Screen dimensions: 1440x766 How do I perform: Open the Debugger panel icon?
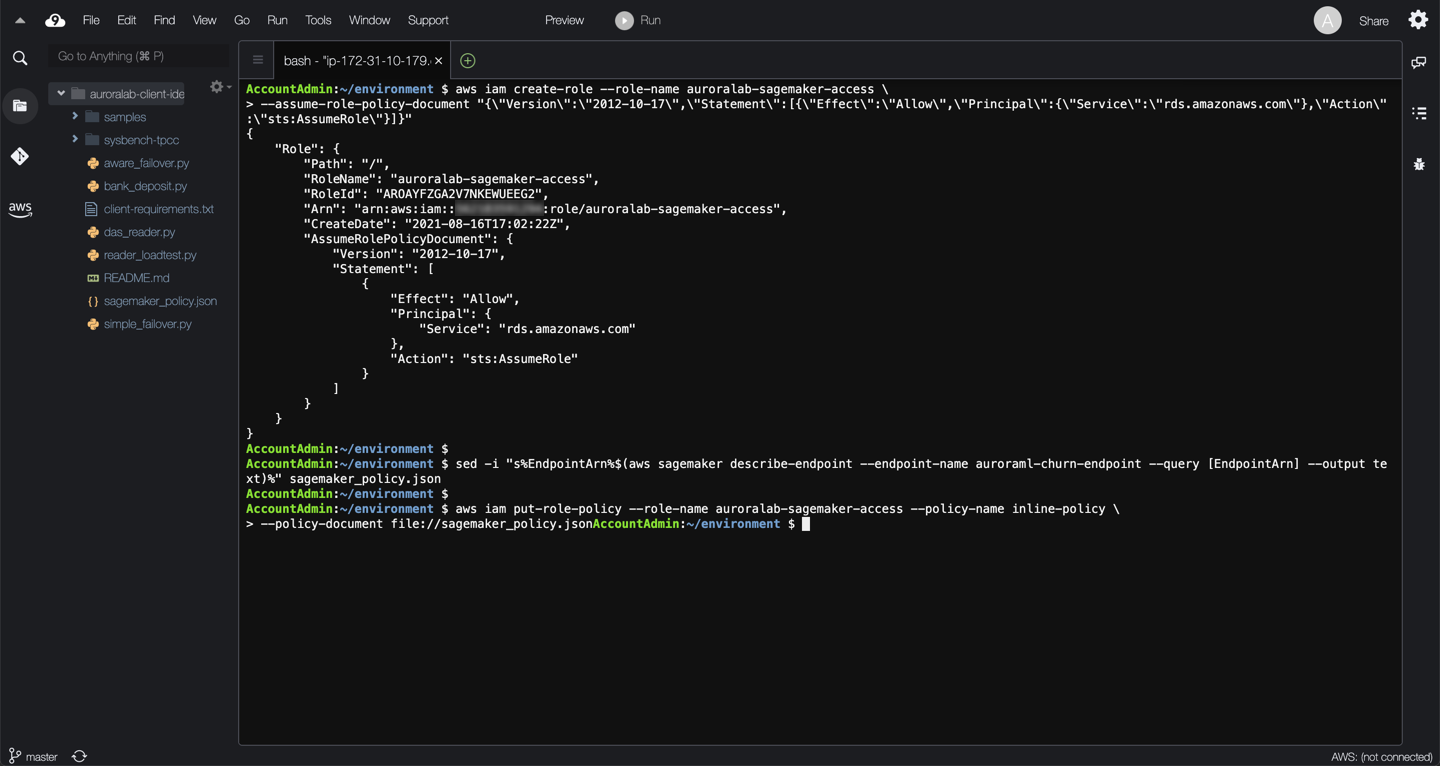point(1419,164)
